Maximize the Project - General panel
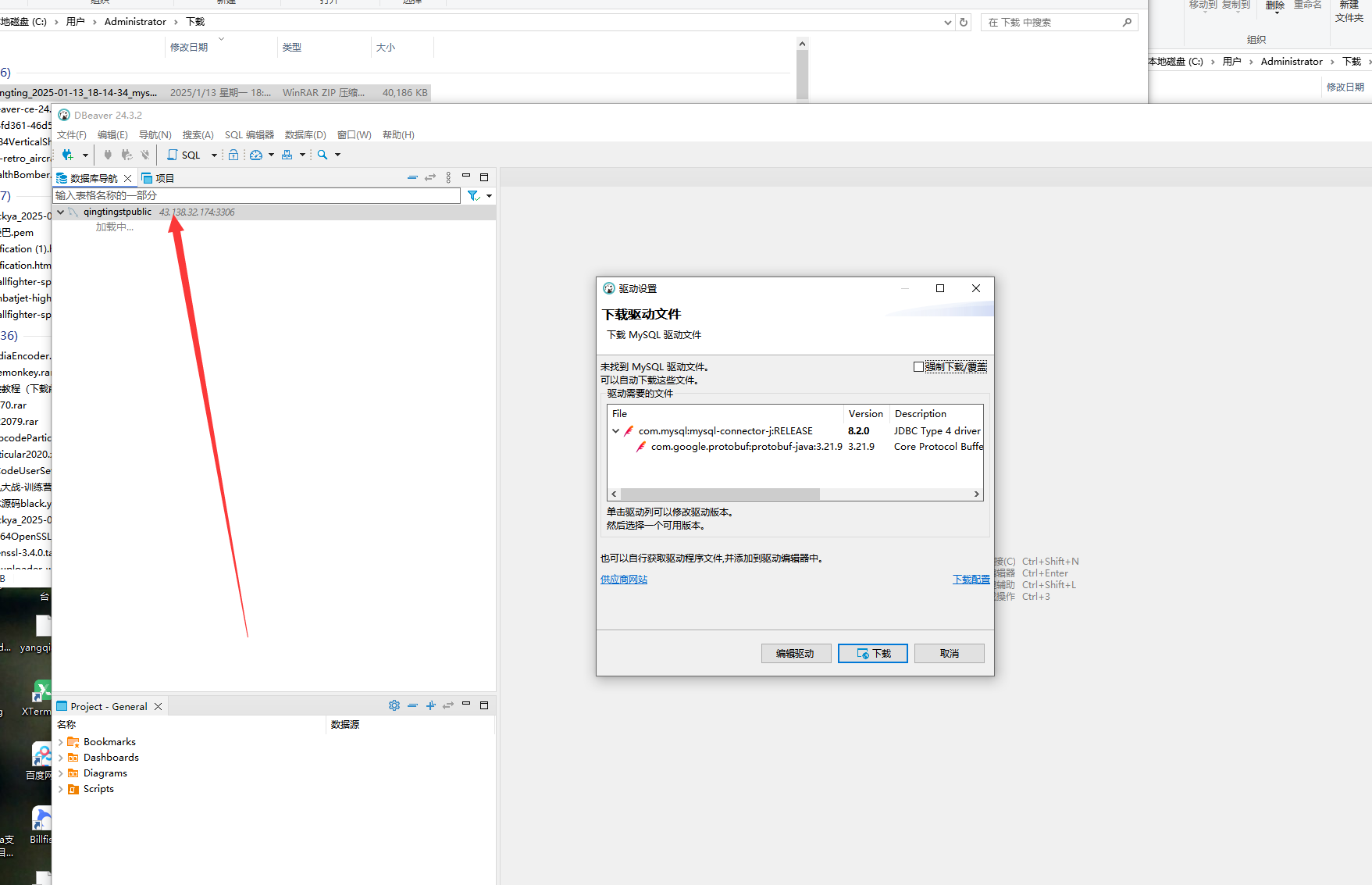 [484, 705]
